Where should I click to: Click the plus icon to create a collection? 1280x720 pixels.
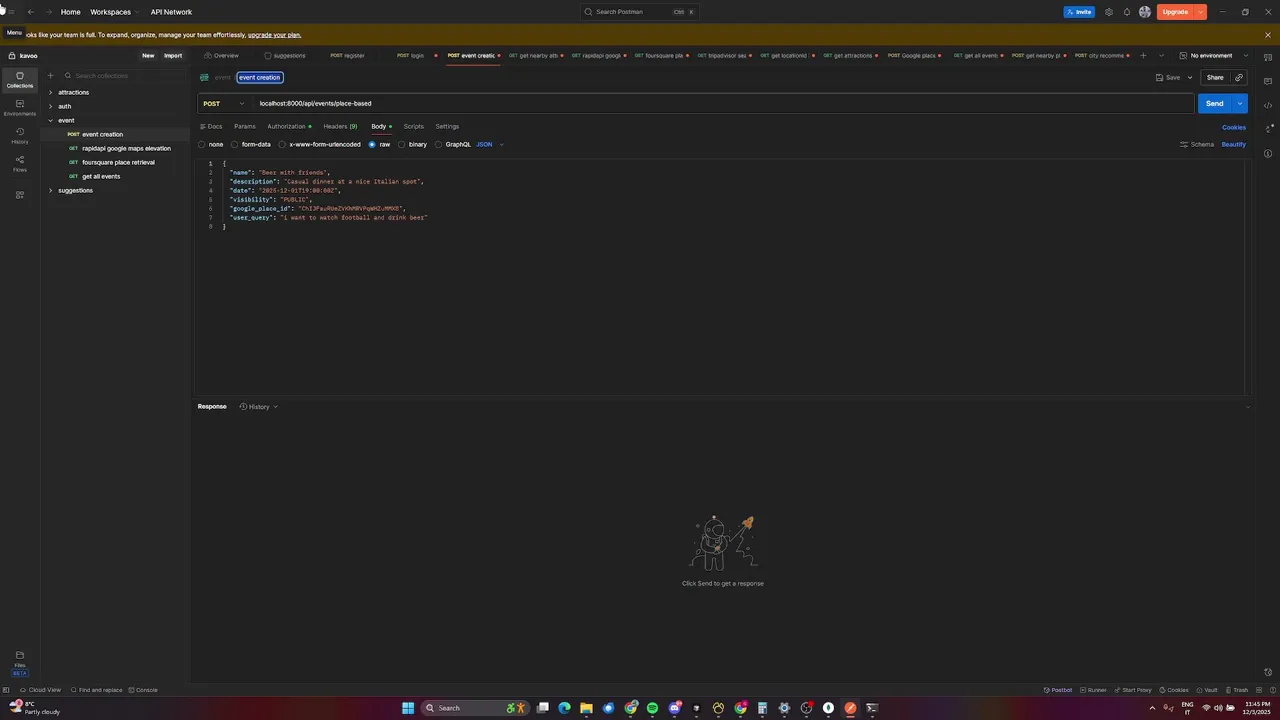(x=51, y=76)
